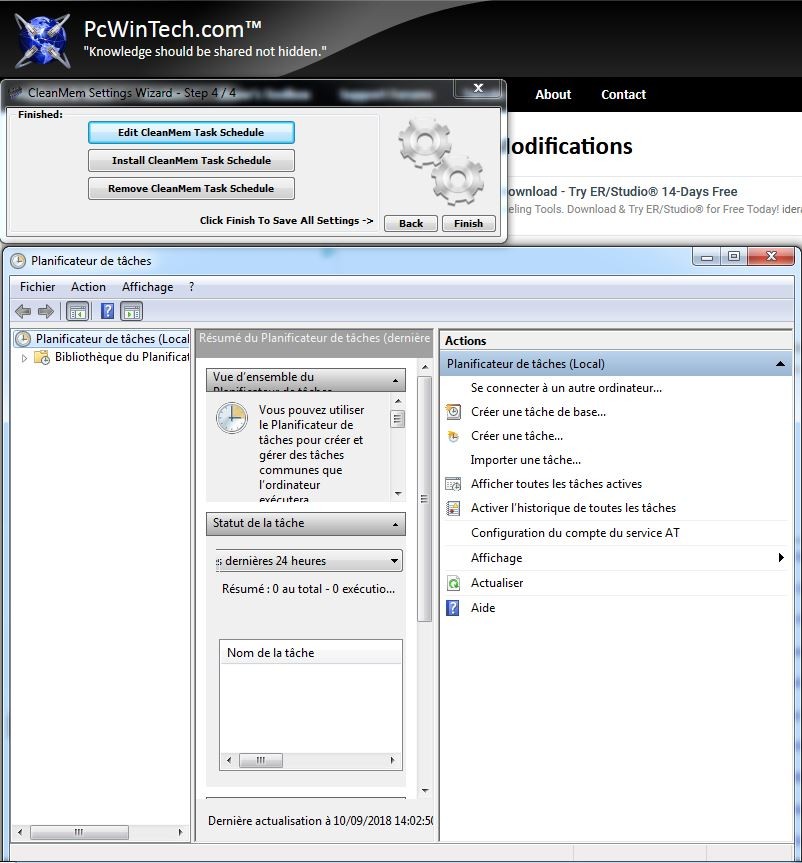The image size is (802, 863).
Task: Toggle the Actions pane toolbar icon
Action: click(x=132, y=311)
